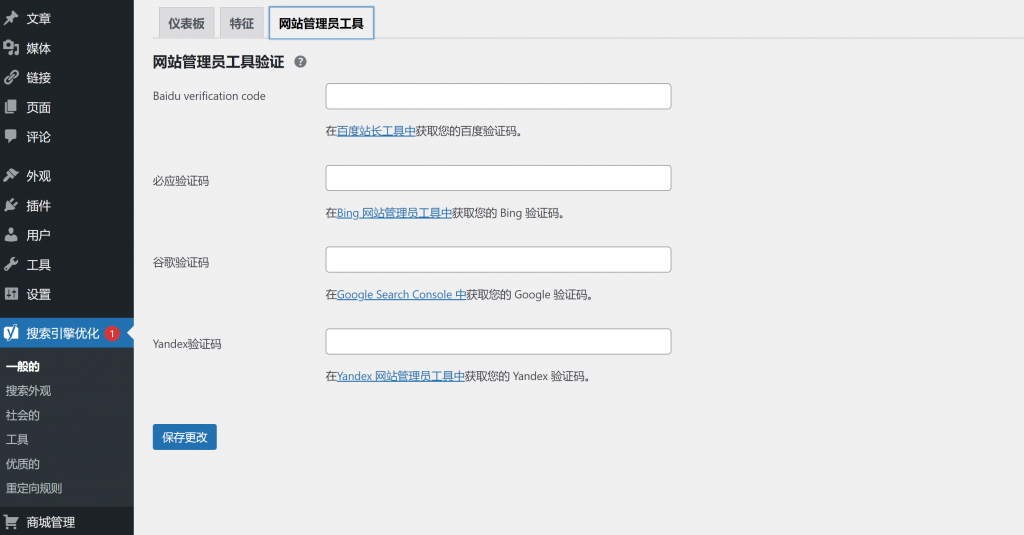Click the comment bubble icon for 评论
Viewport: 1024px width, 535px height.
(11, 136)
